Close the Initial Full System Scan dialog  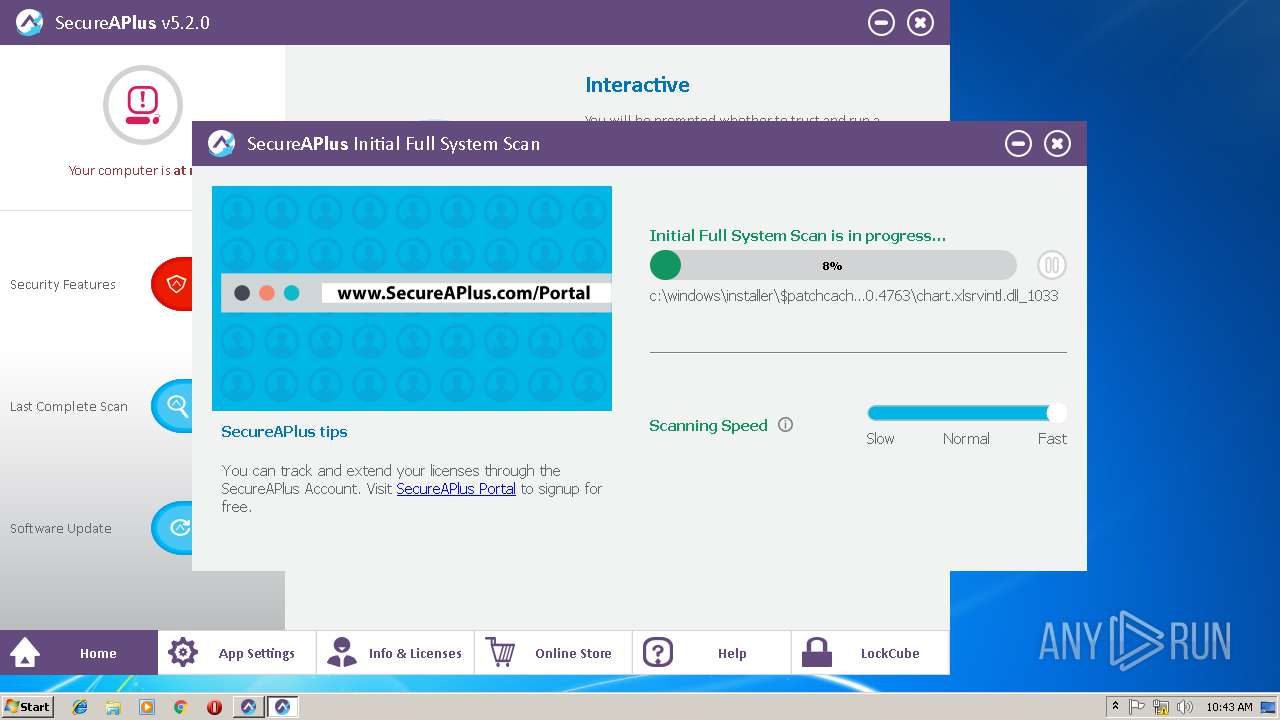[x=1057, y=144]
